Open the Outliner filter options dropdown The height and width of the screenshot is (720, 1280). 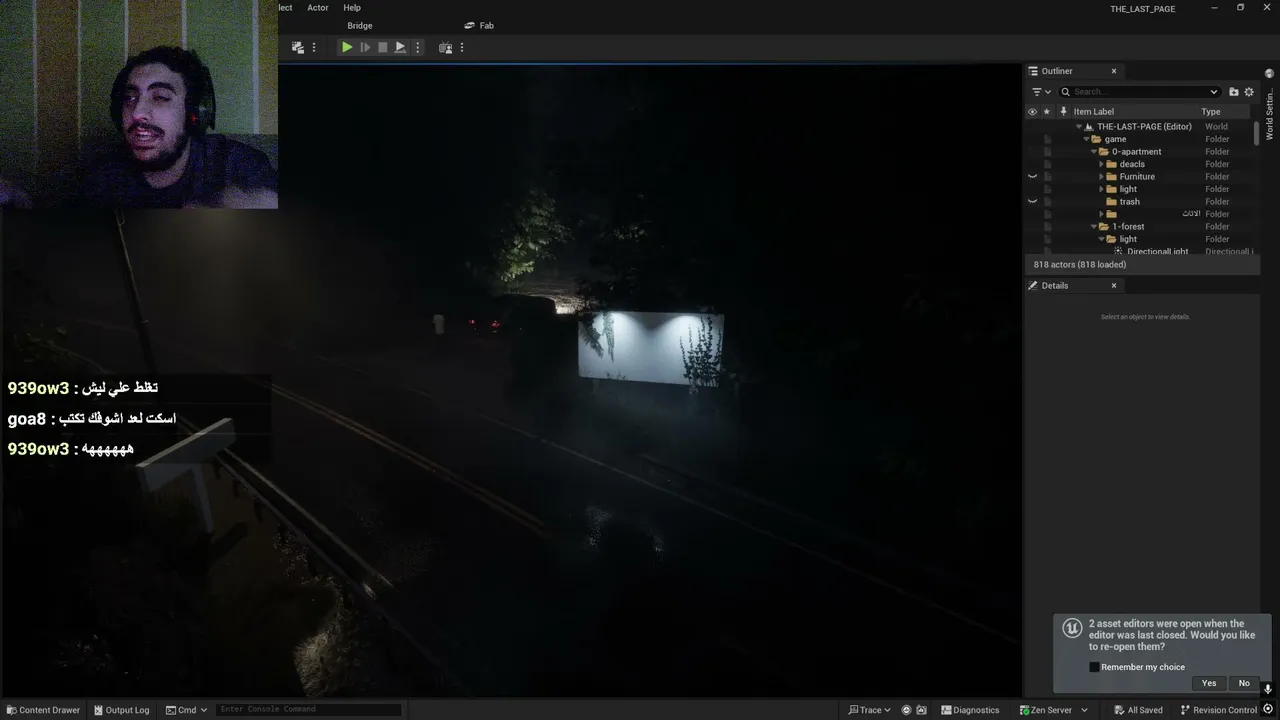[x=1041, y=92]
